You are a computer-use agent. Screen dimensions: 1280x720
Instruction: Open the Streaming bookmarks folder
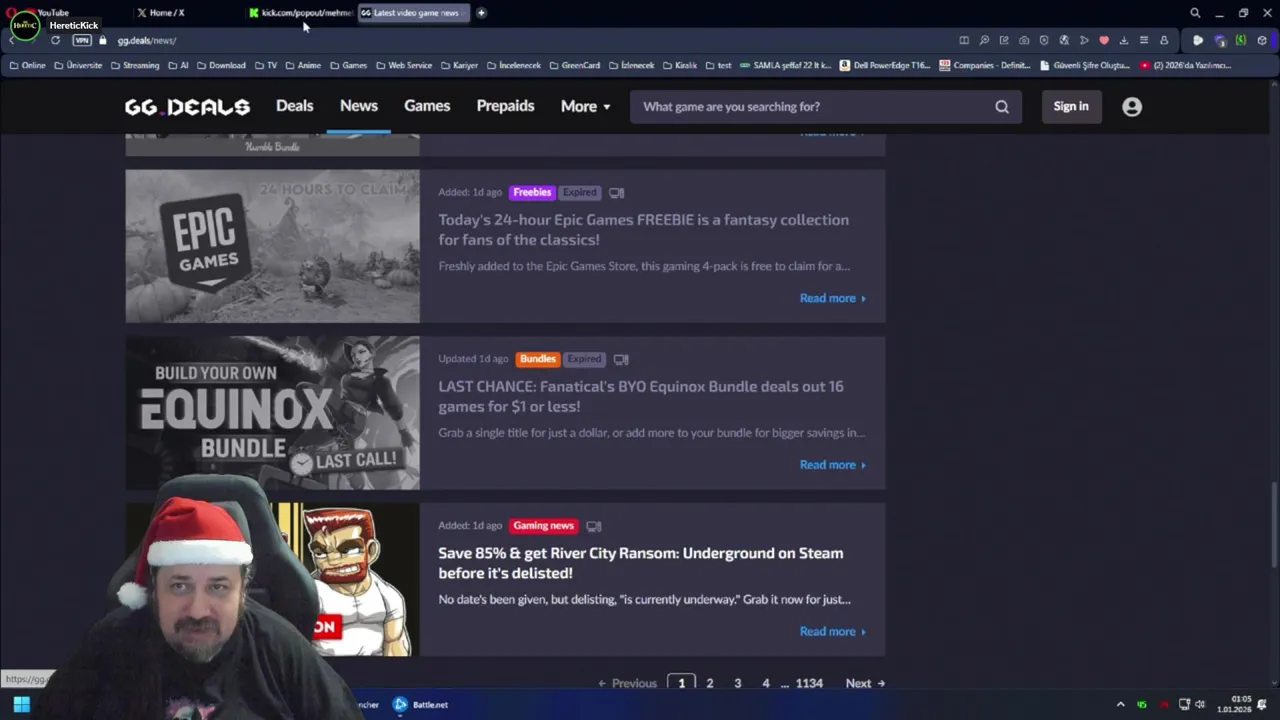[x=135, y=65]
